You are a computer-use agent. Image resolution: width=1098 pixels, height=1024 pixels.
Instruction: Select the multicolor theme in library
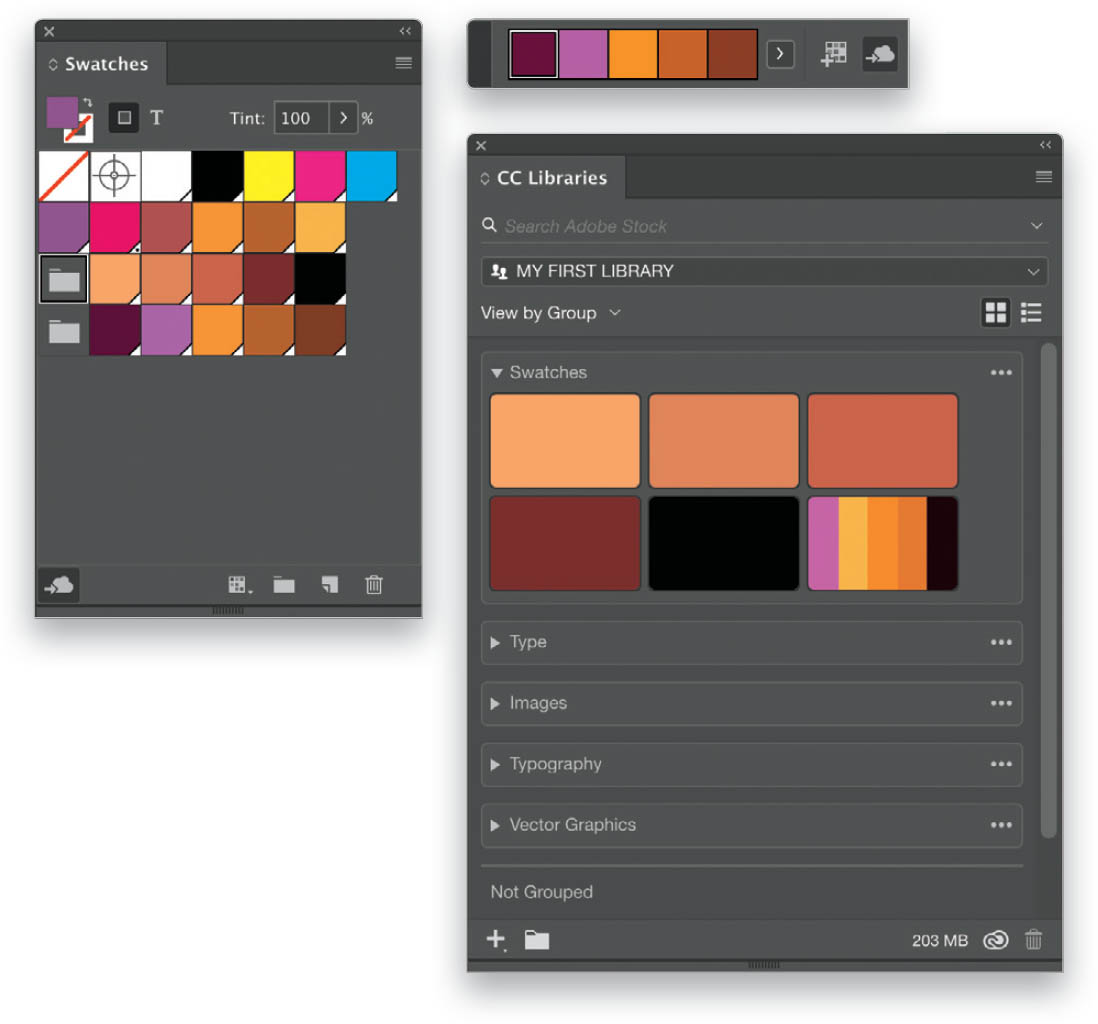pyautogui.click(x=882, y=544)
